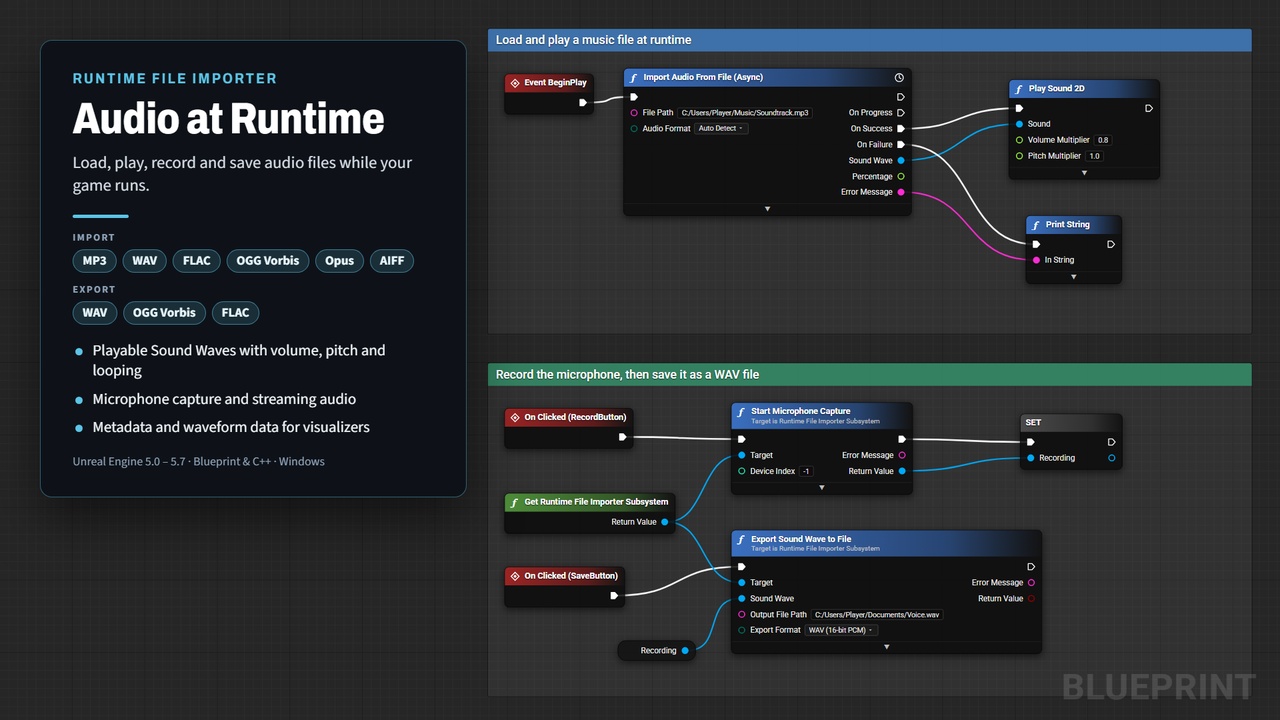Expand the Play Sound 2D node options
Screen dimensions: 1280x720
click(1084, 173)
